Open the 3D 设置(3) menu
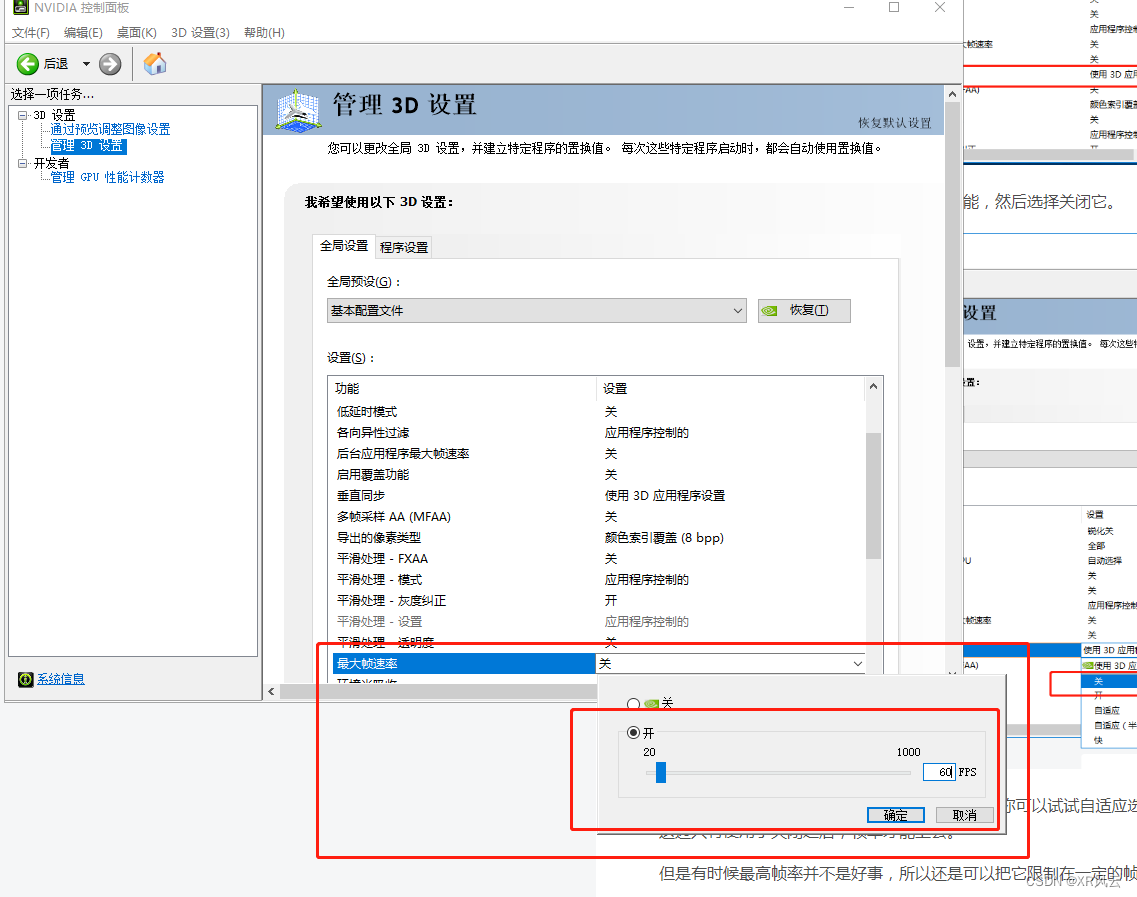 (200, 33)
